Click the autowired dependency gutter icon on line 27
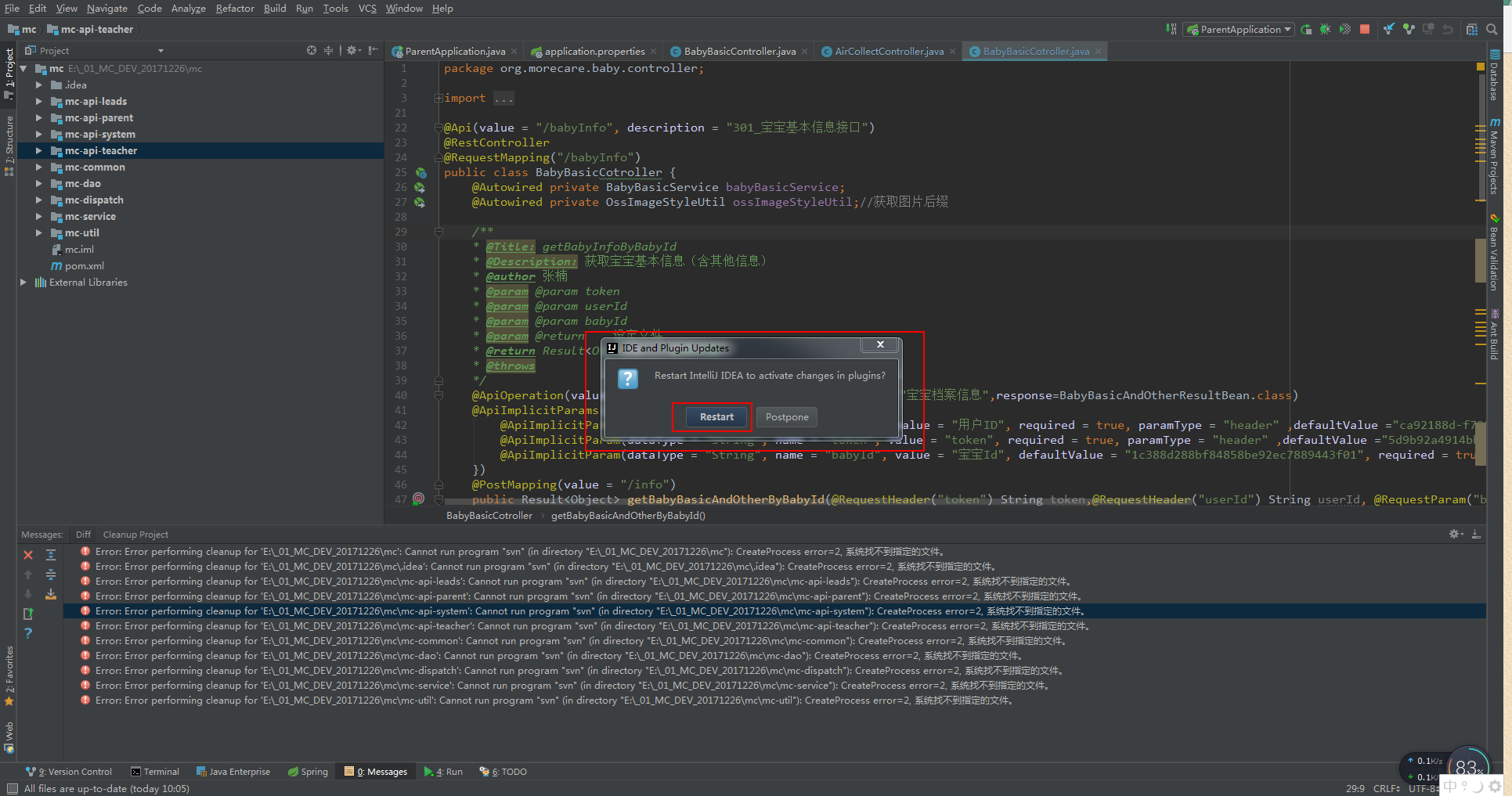 [420, 202]
